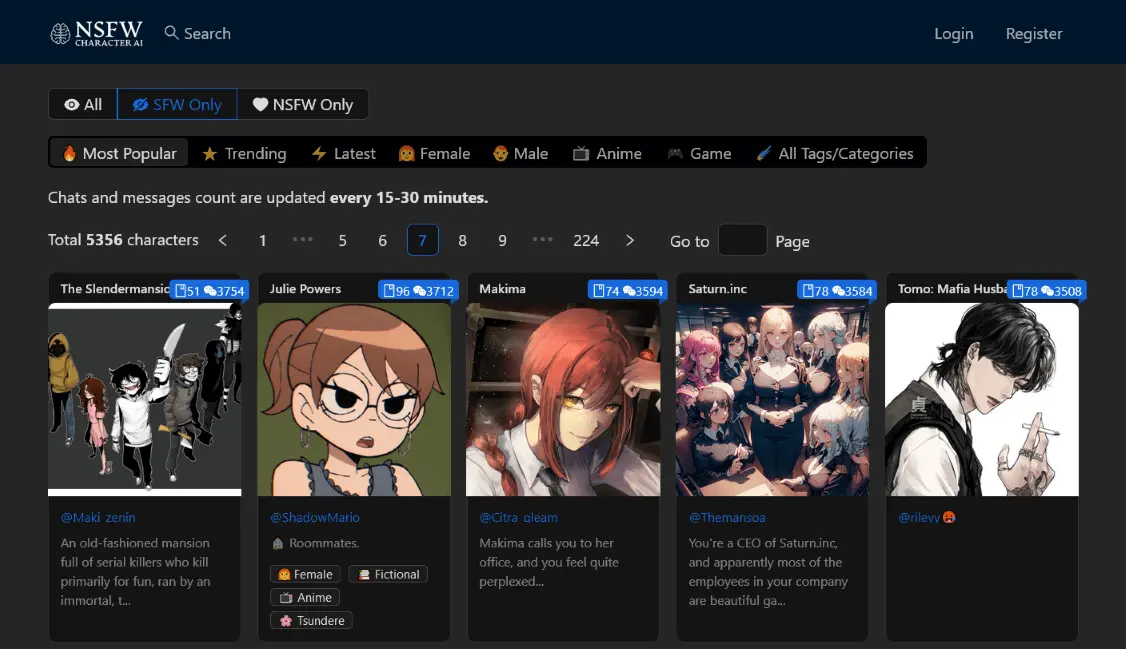1126x649 pixels.
Task: Click the Roommates description on Julie Powers
Action: pos(315,543)
